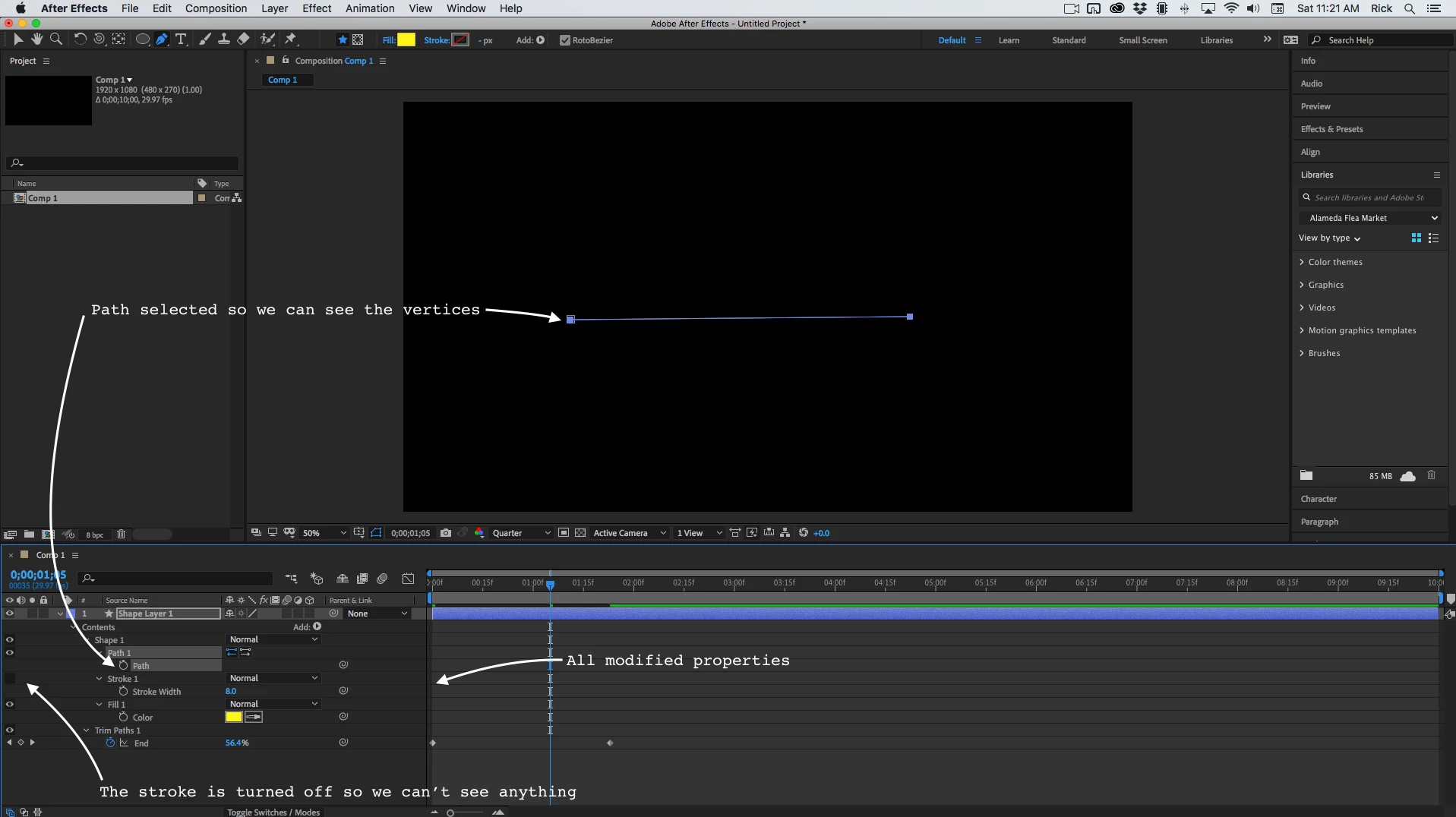Delete with the Libraries trash icon
The image size is (1456, 817).
1431,476
